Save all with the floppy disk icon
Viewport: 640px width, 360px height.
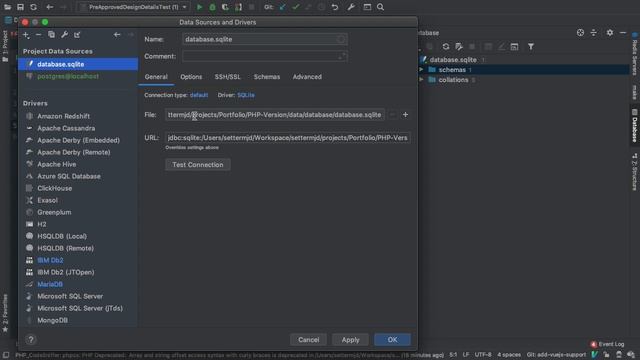(20, 7)
